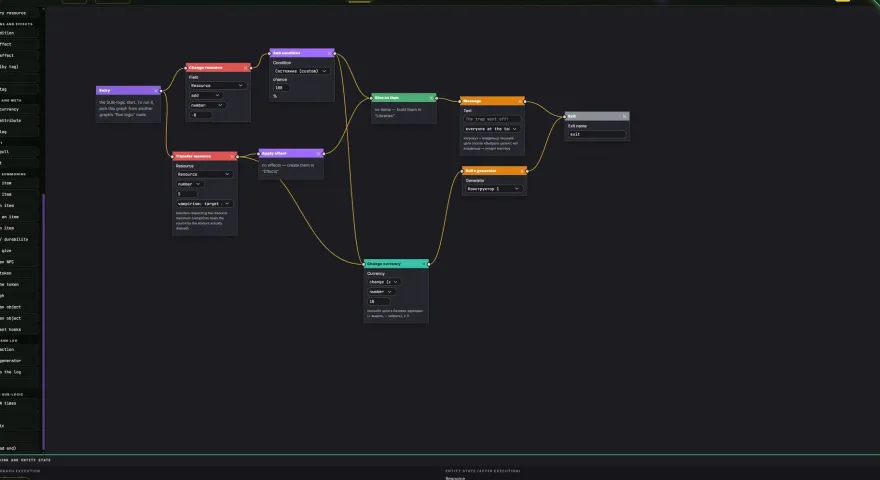The width and height of the screenshot is (880, 480).
Task: Click the Roll a generator node's input port
Action: pos(462,171)
